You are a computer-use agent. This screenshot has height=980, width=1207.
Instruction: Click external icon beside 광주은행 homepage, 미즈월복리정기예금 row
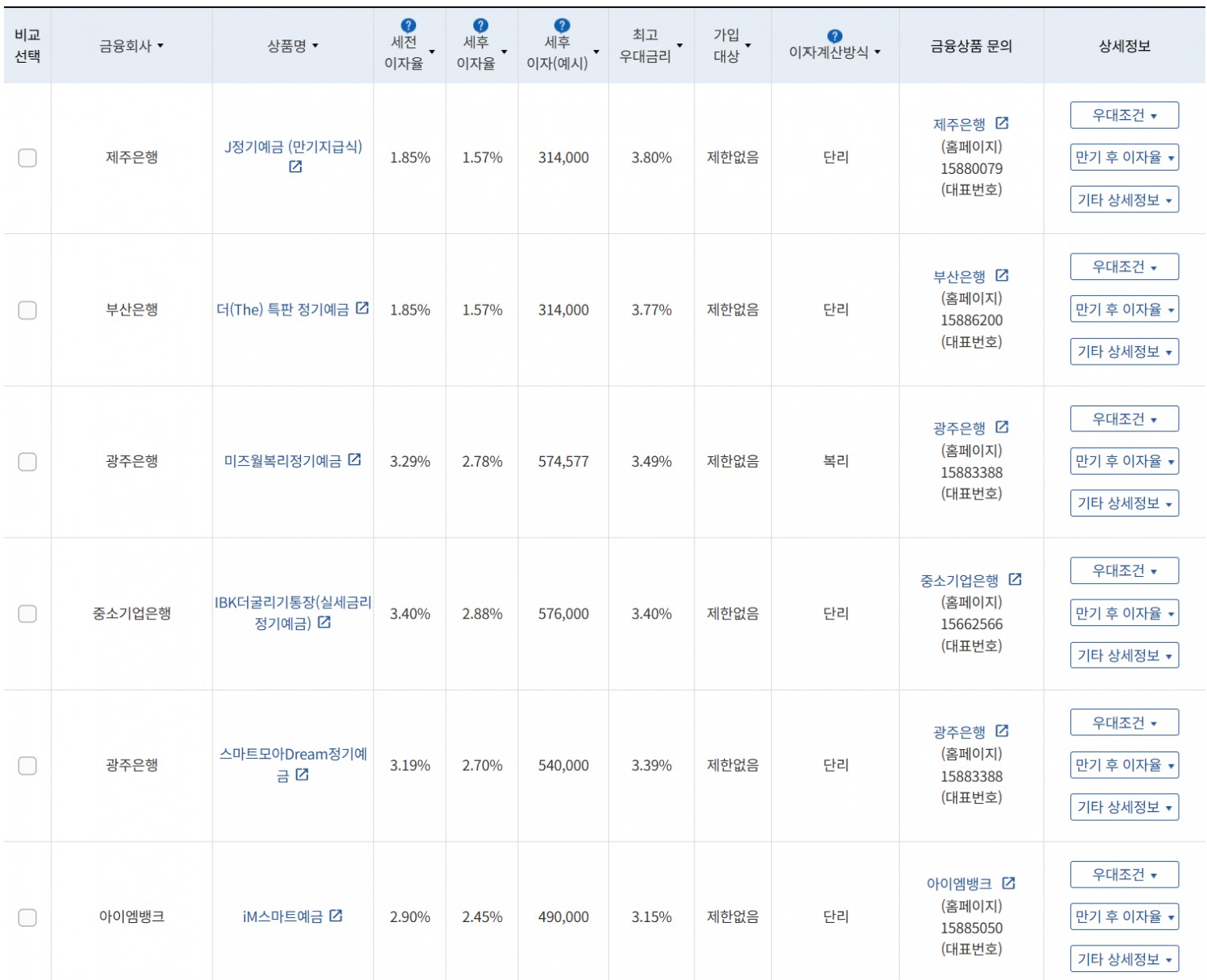point(1002,427)
